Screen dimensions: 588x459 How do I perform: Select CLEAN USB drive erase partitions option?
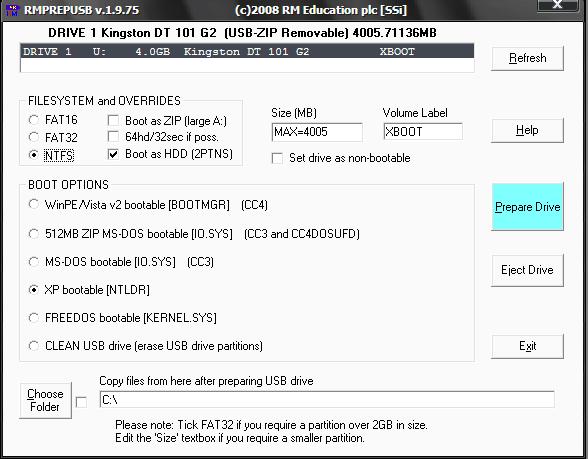click(x=34, y=346)
